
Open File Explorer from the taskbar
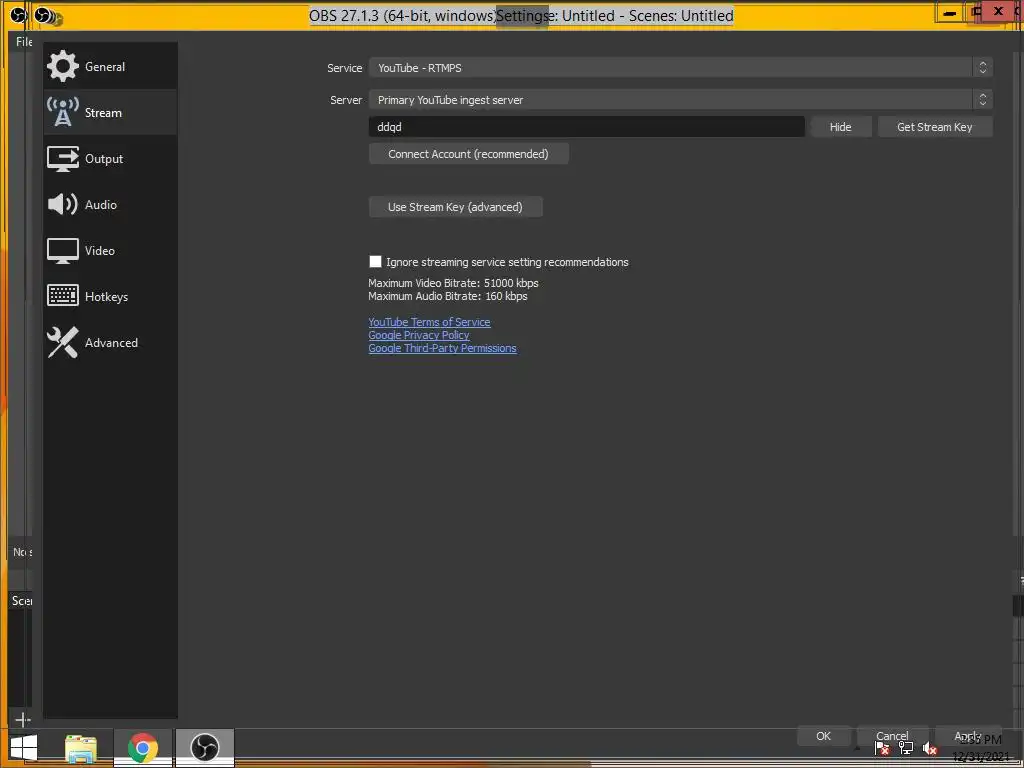(81, 748)
